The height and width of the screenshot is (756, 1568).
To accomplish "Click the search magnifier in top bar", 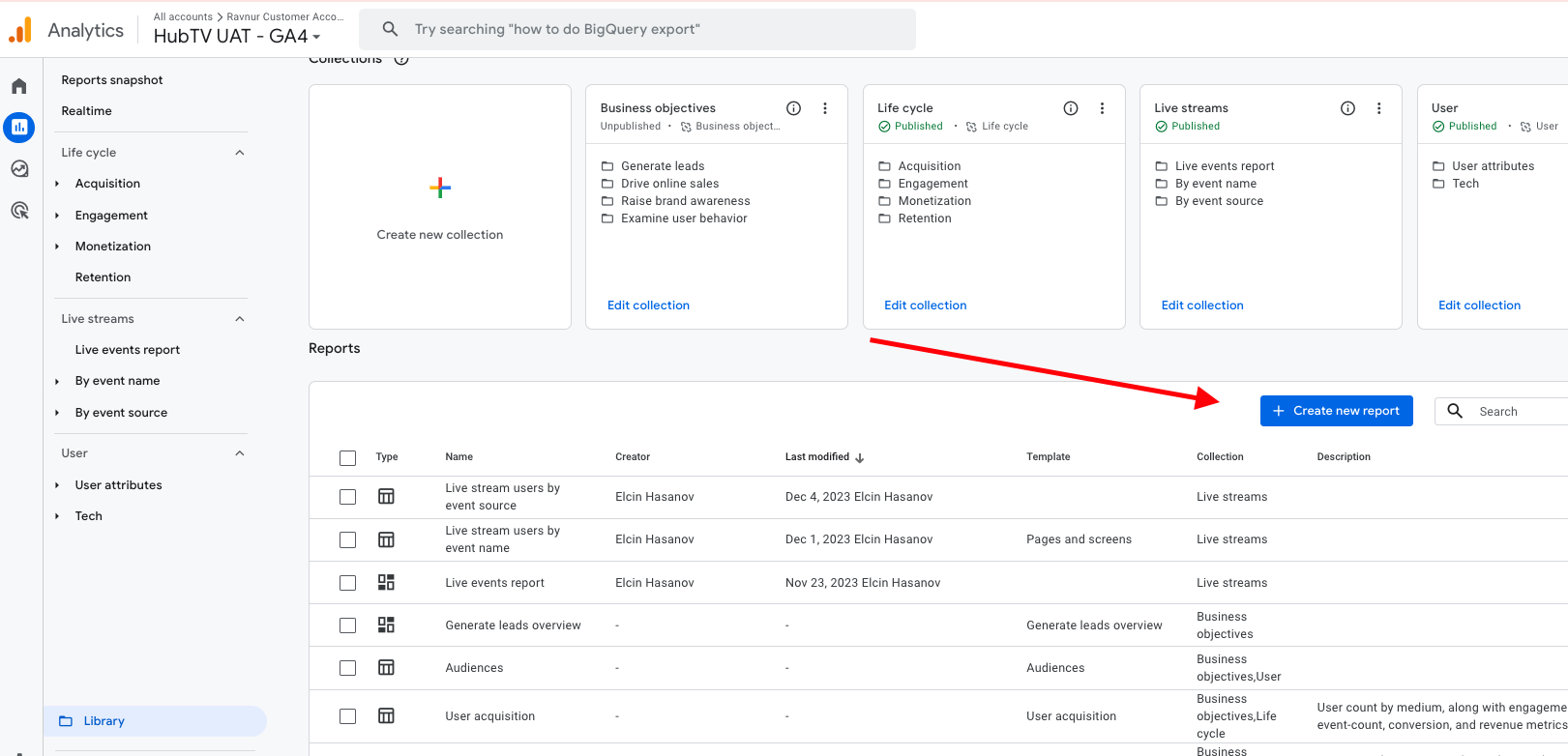I will [390, 29].
